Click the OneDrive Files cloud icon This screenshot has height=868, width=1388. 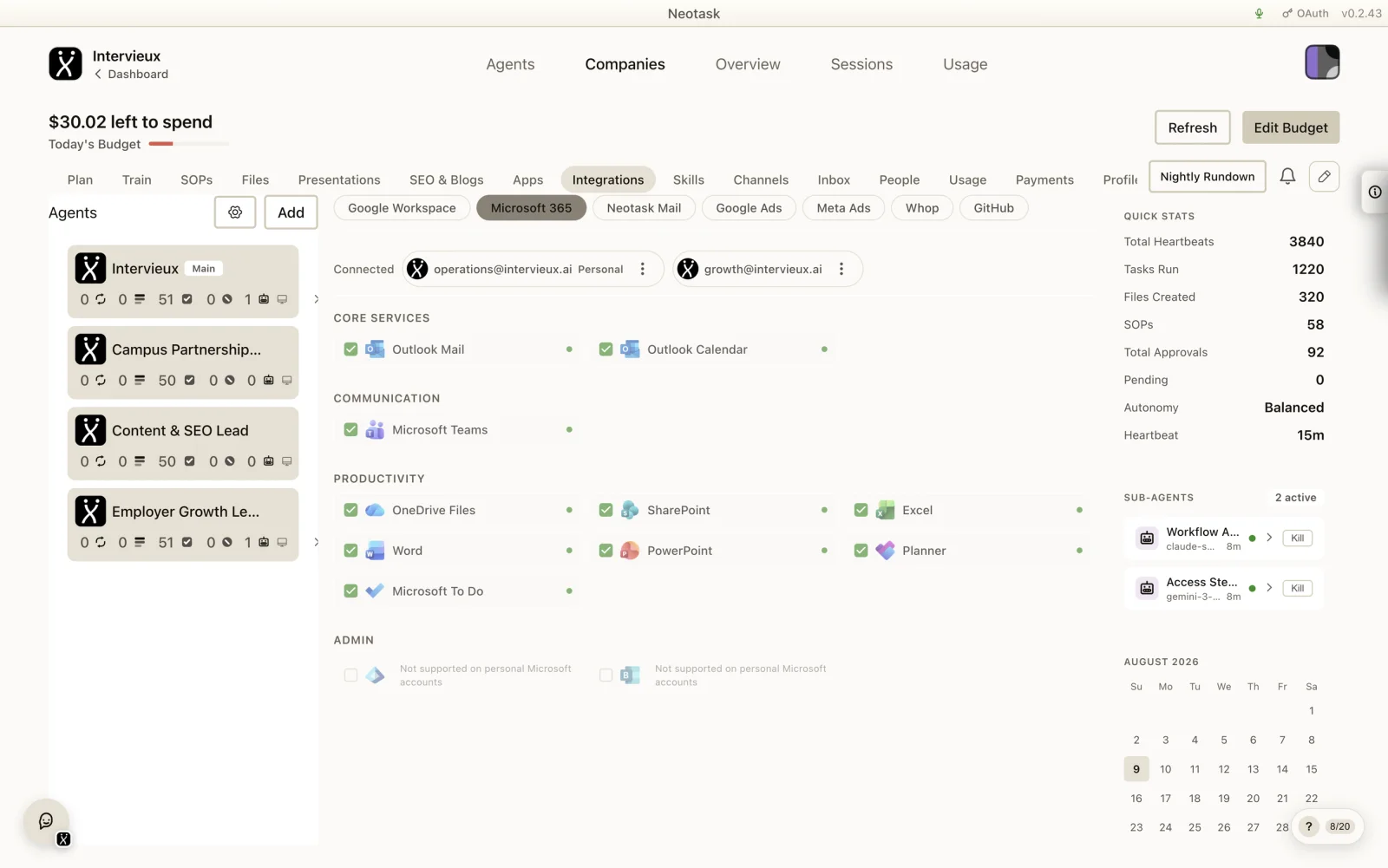point(375,511)
